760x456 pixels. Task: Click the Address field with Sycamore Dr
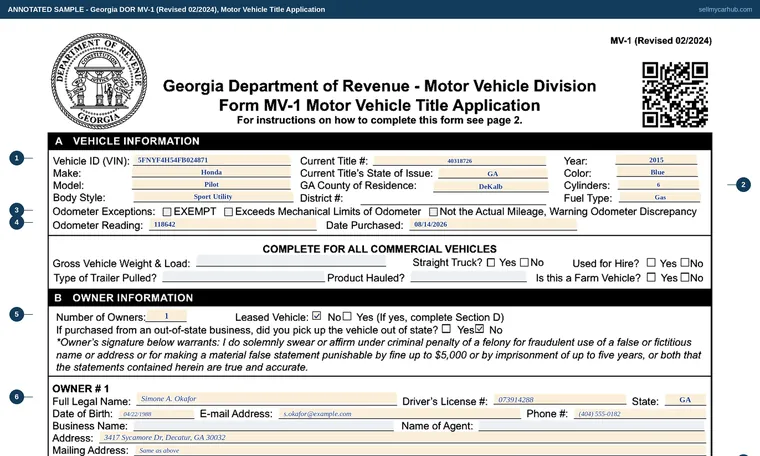pyautogui.click(x=403, y=438)
